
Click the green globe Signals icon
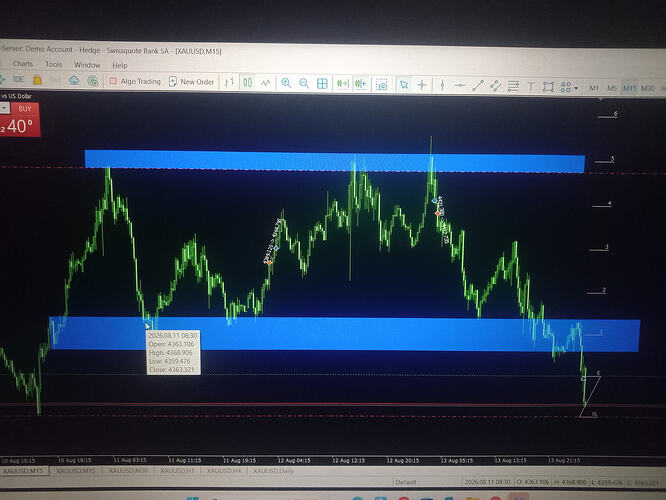pos(93,80)
